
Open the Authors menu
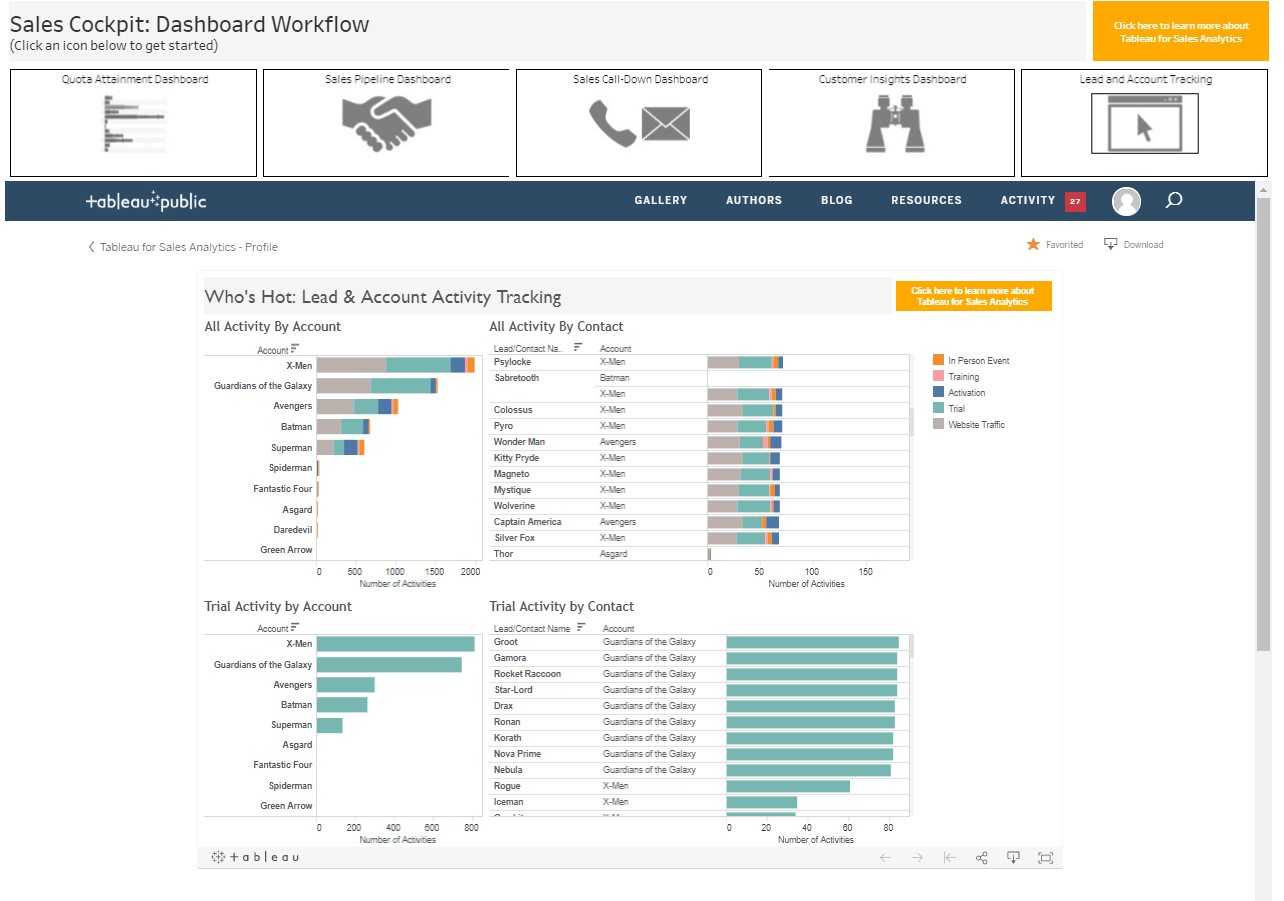point(754,200)
